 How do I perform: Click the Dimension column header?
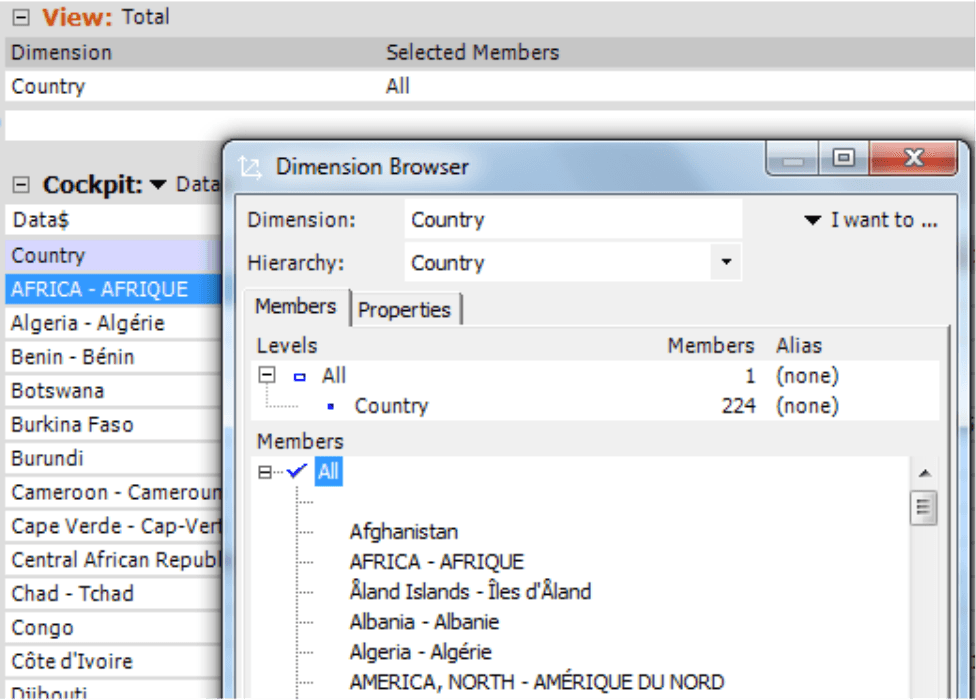tap(62, 52)
